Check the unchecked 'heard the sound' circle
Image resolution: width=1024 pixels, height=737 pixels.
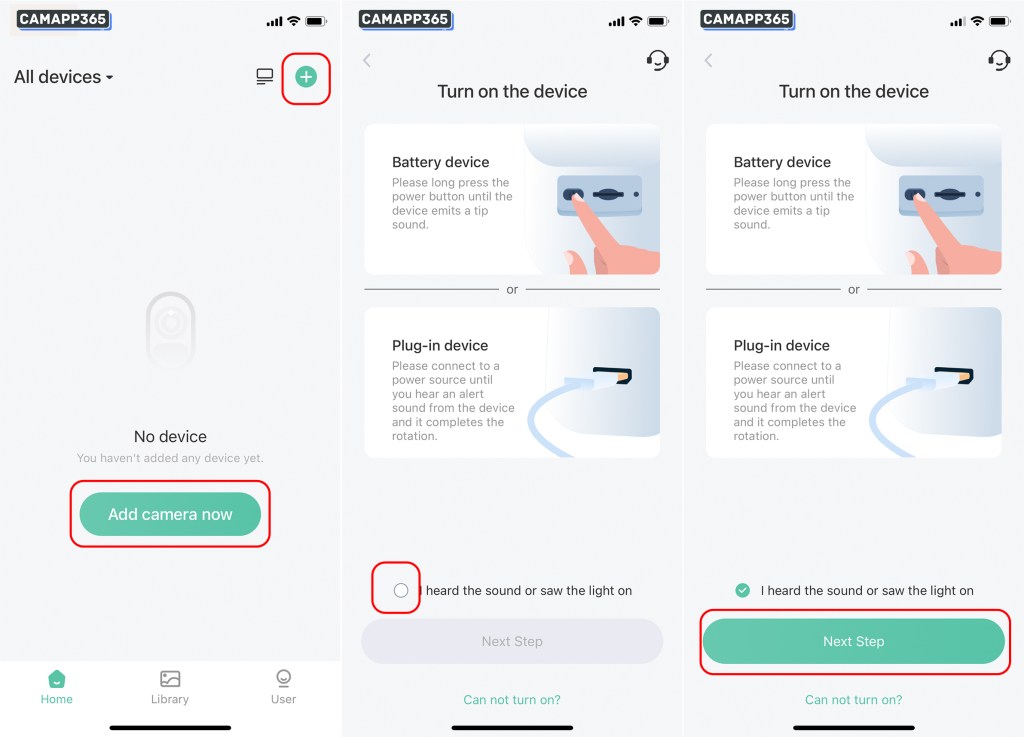pyautogui.click(x=401, y=590)
